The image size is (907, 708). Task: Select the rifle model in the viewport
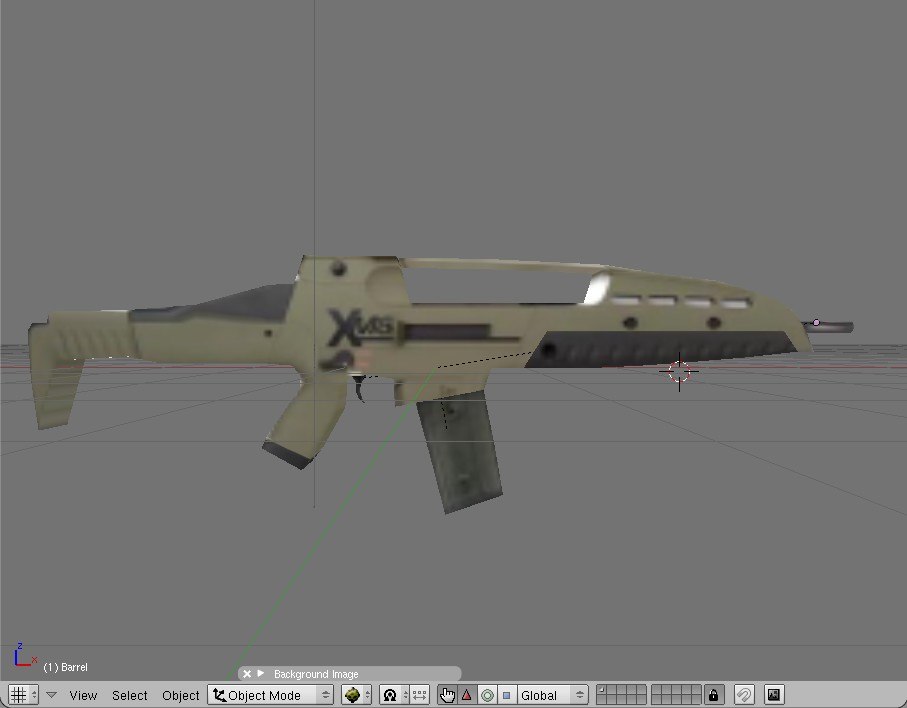pyautogui.click(x=450, y=330)
